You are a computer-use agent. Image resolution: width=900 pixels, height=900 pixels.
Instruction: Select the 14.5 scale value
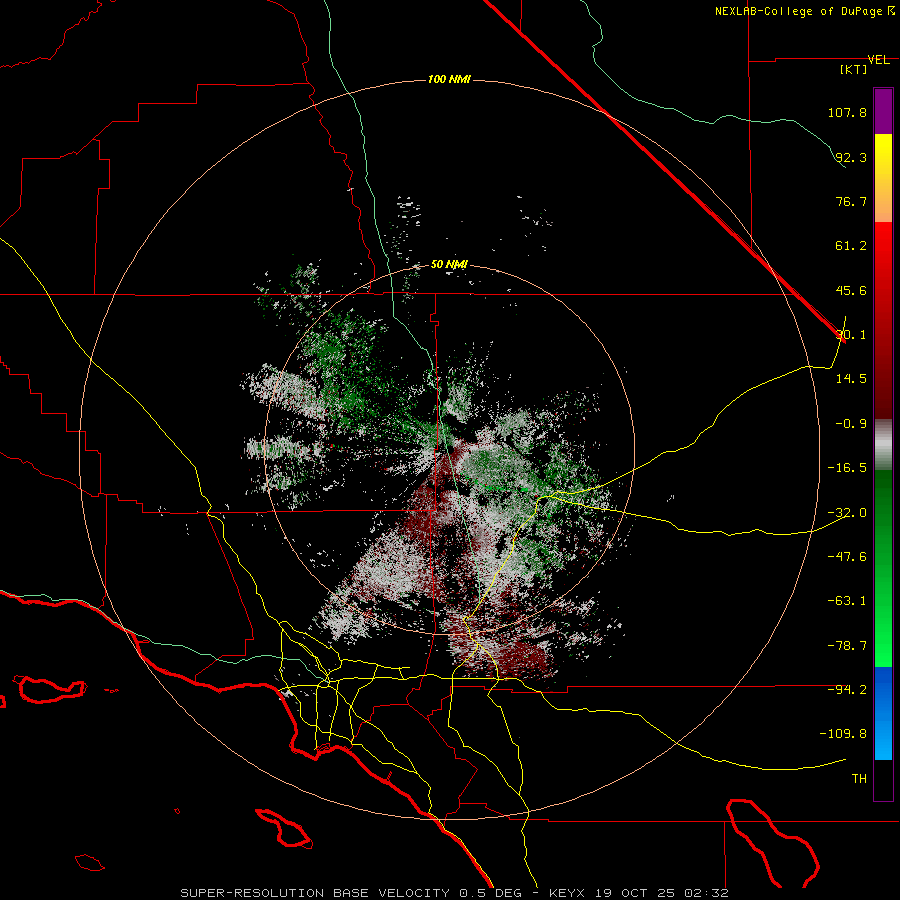851,378
